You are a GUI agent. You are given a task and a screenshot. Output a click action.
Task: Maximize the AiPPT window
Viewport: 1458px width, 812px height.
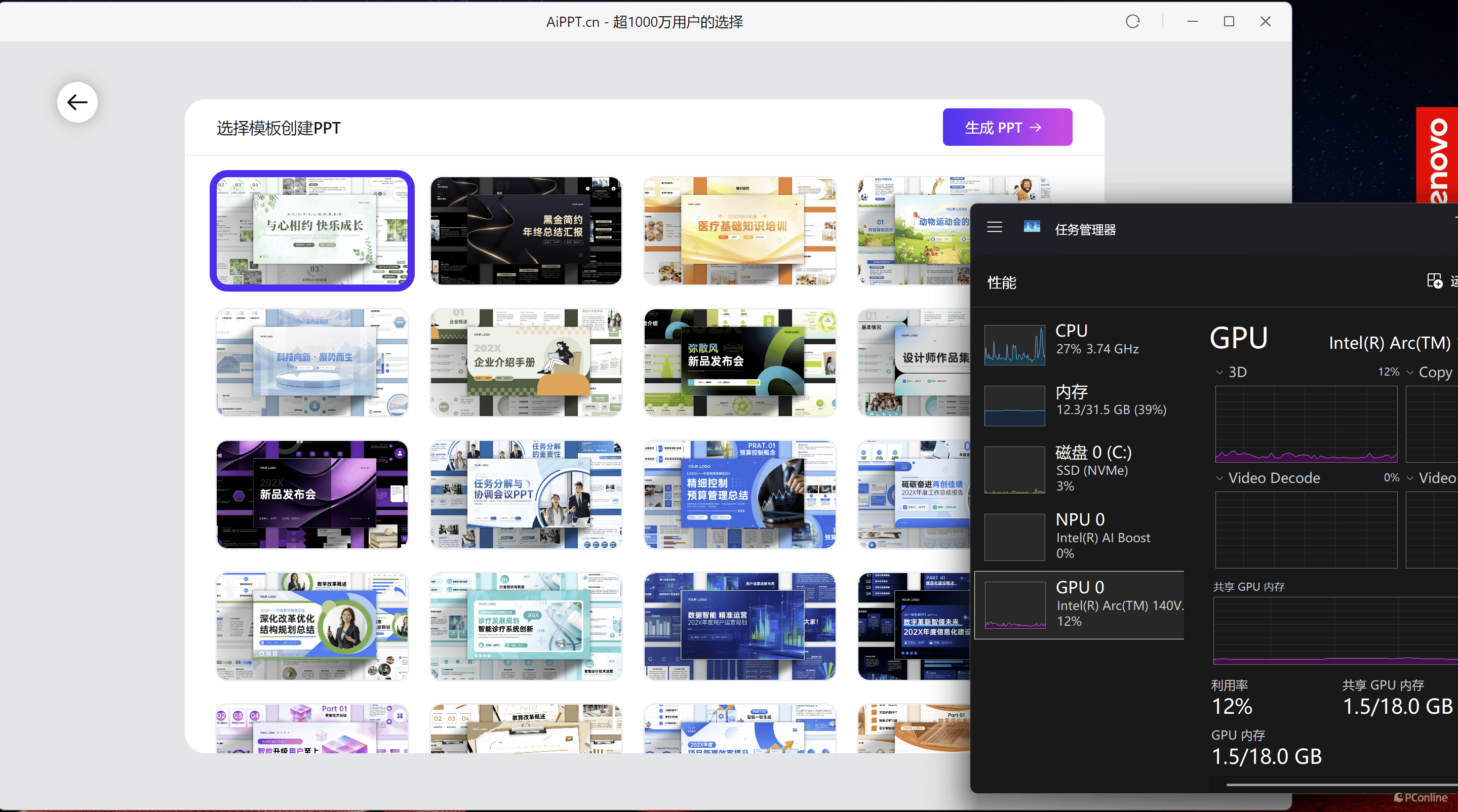[1229, 21]
